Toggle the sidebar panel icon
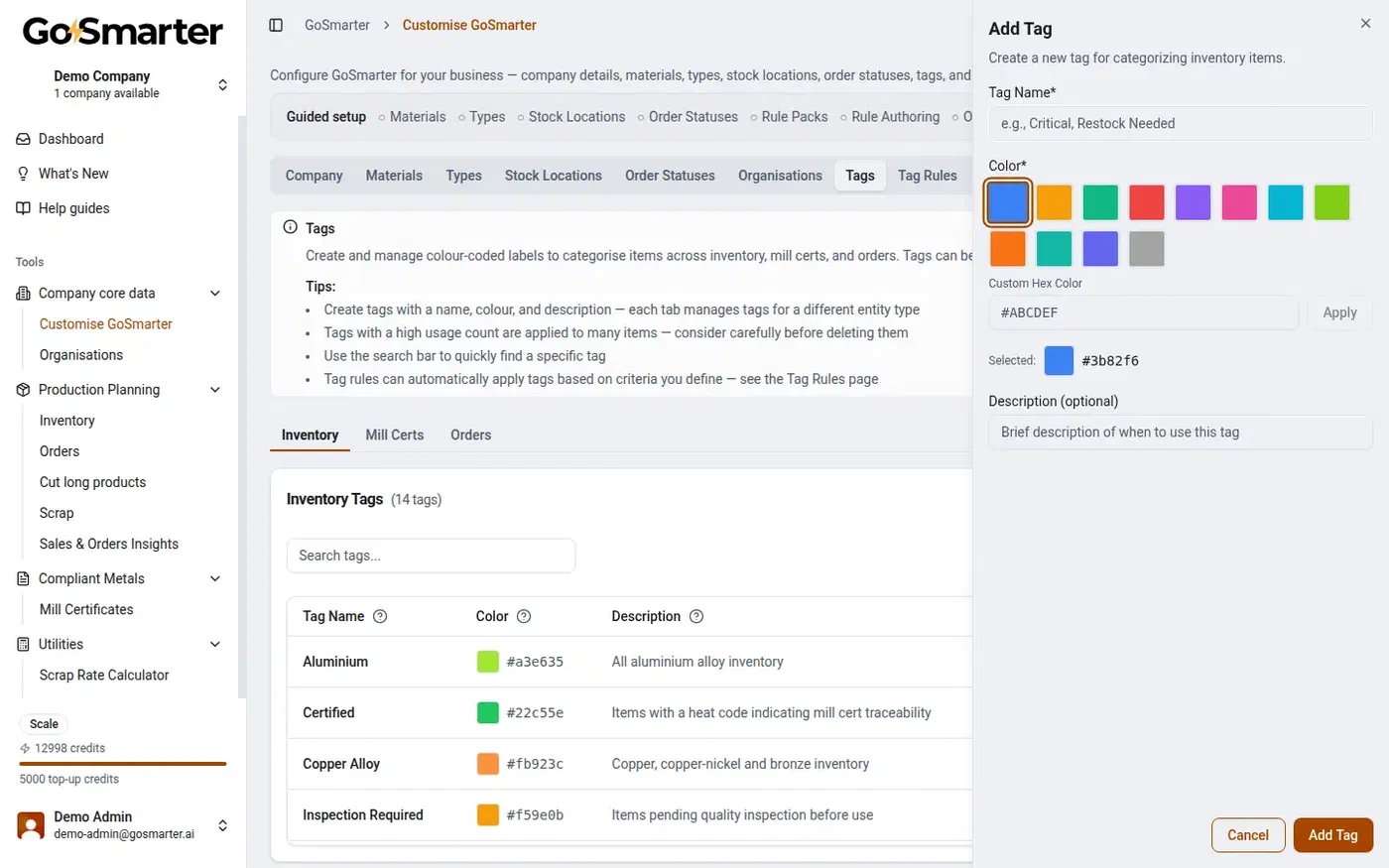This screenshot has height=868, width=1389. coord(276,25)
